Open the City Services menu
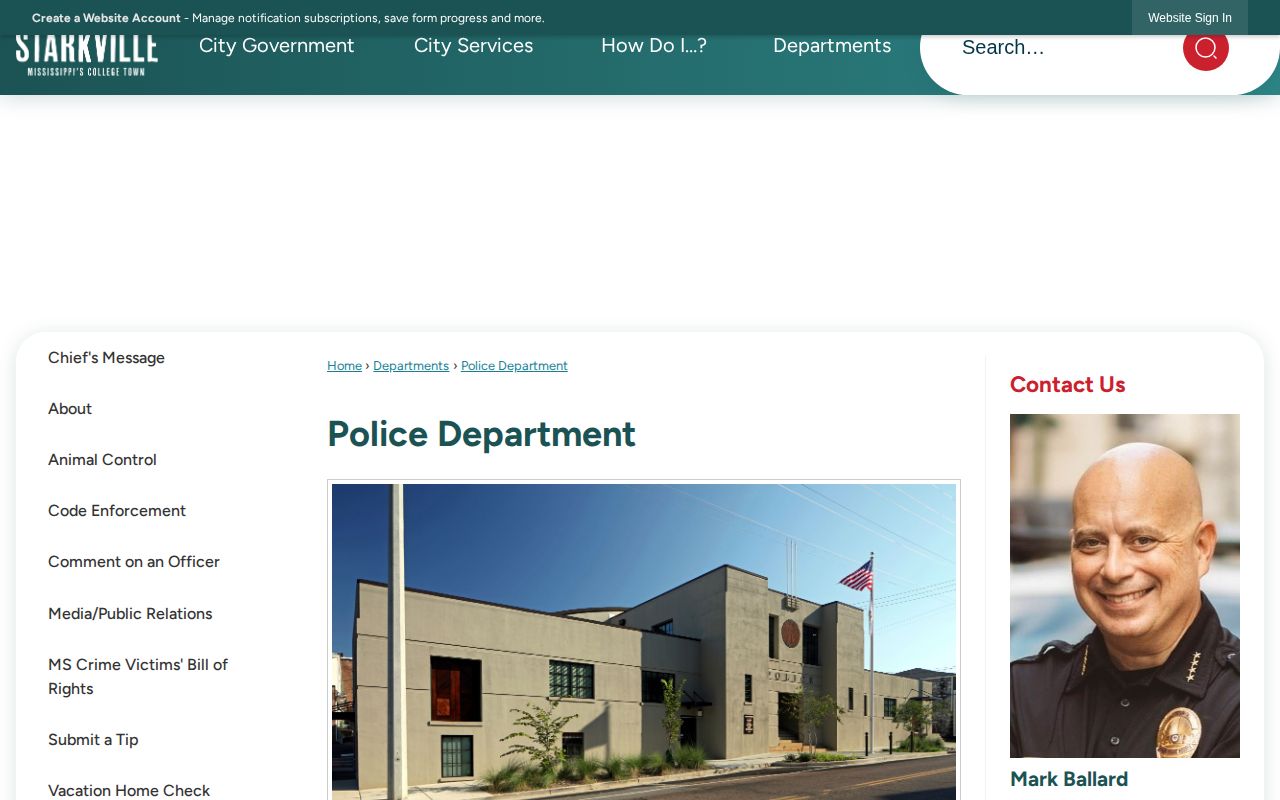 pos(473,46)
